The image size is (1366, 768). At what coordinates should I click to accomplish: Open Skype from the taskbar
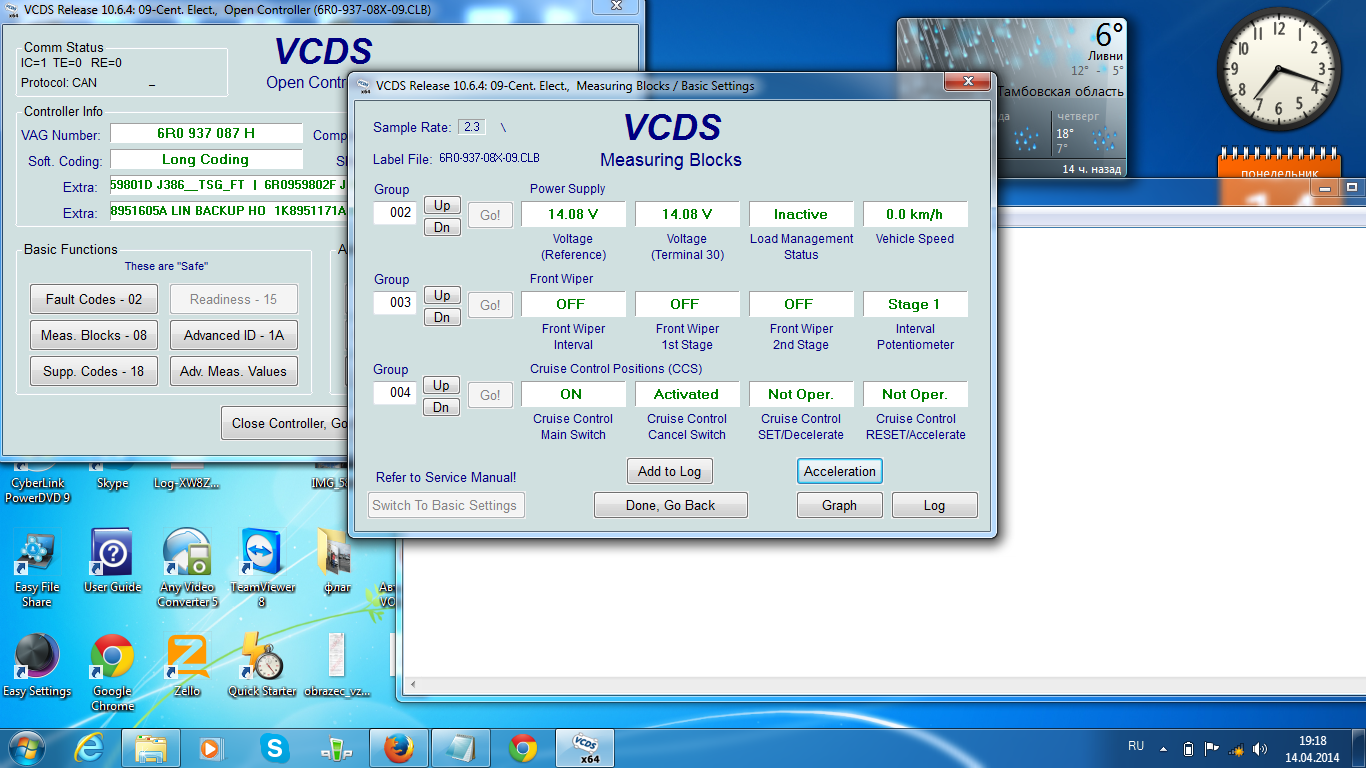[274, 748]
